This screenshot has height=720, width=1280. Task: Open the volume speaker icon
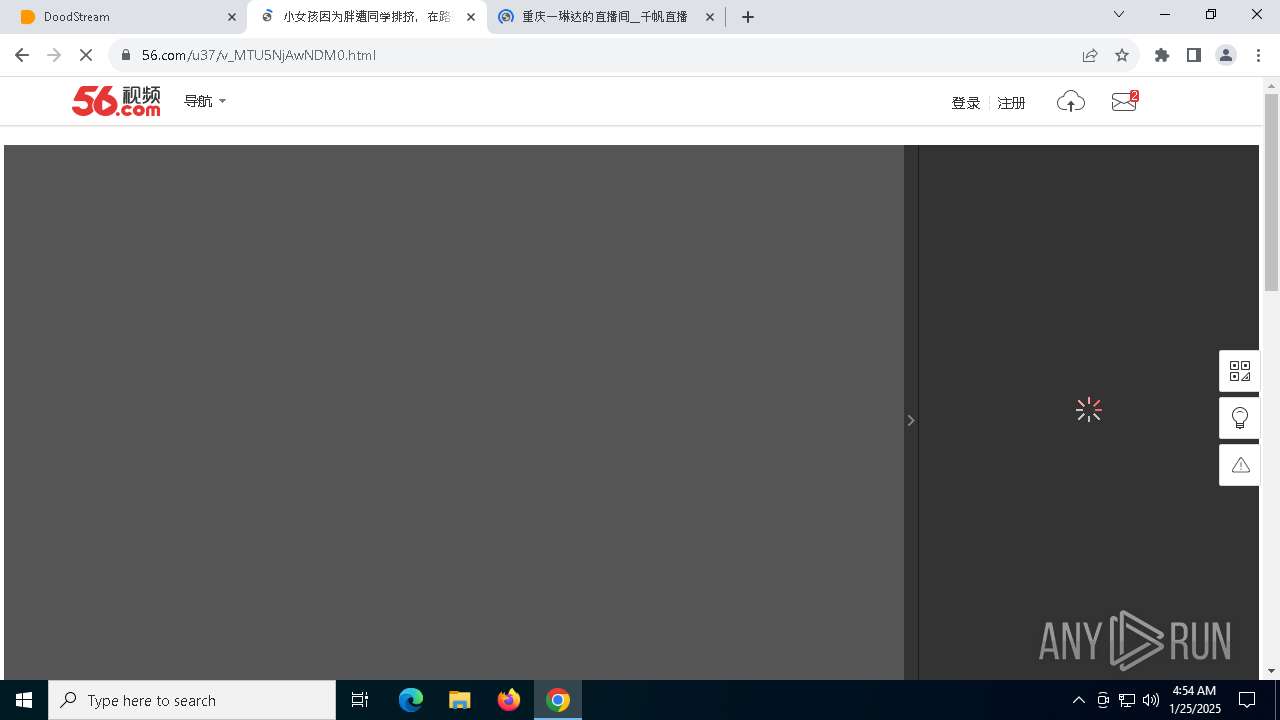[1151, 700]
